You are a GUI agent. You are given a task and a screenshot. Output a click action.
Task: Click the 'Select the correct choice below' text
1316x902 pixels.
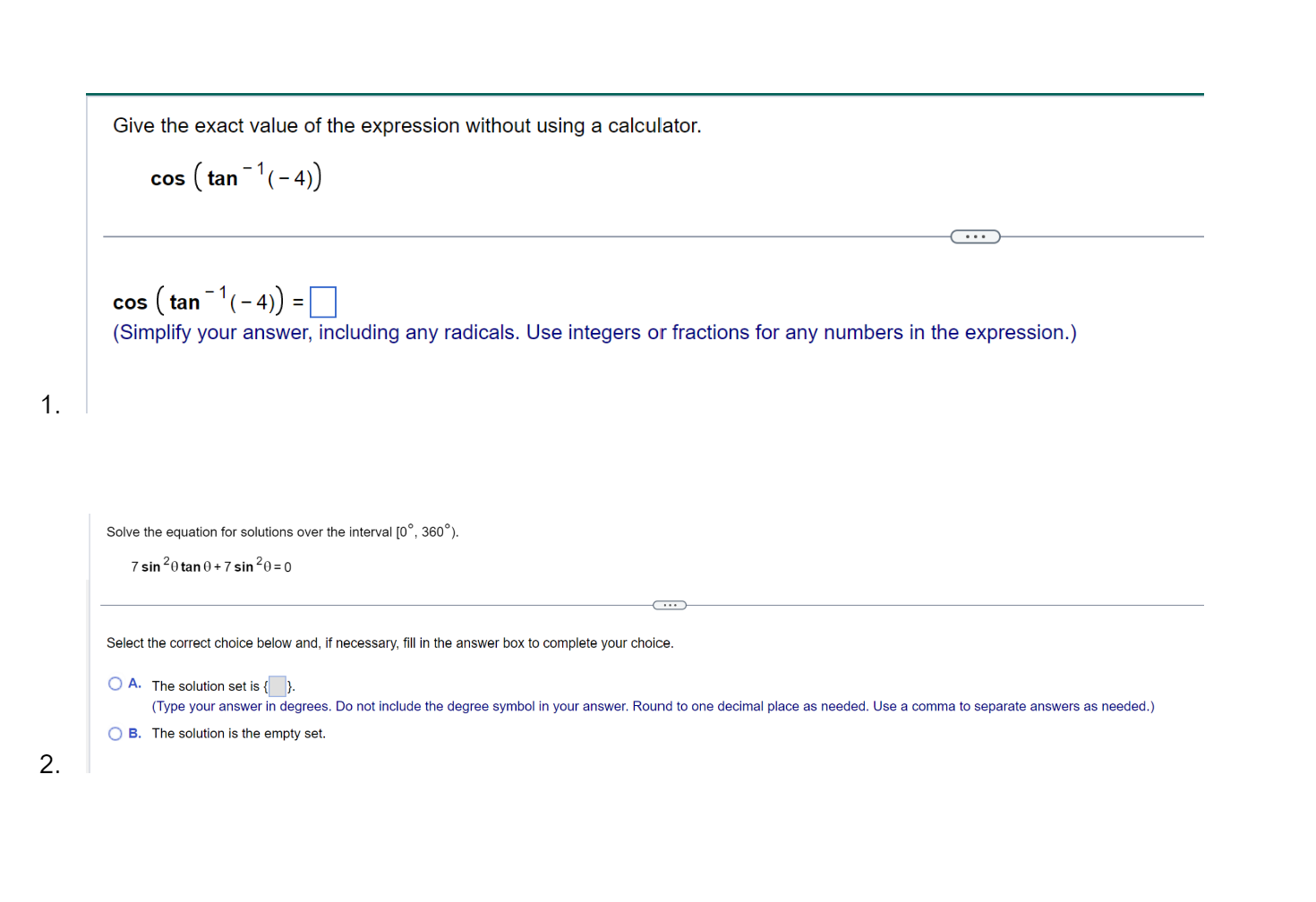coord(389,642)
